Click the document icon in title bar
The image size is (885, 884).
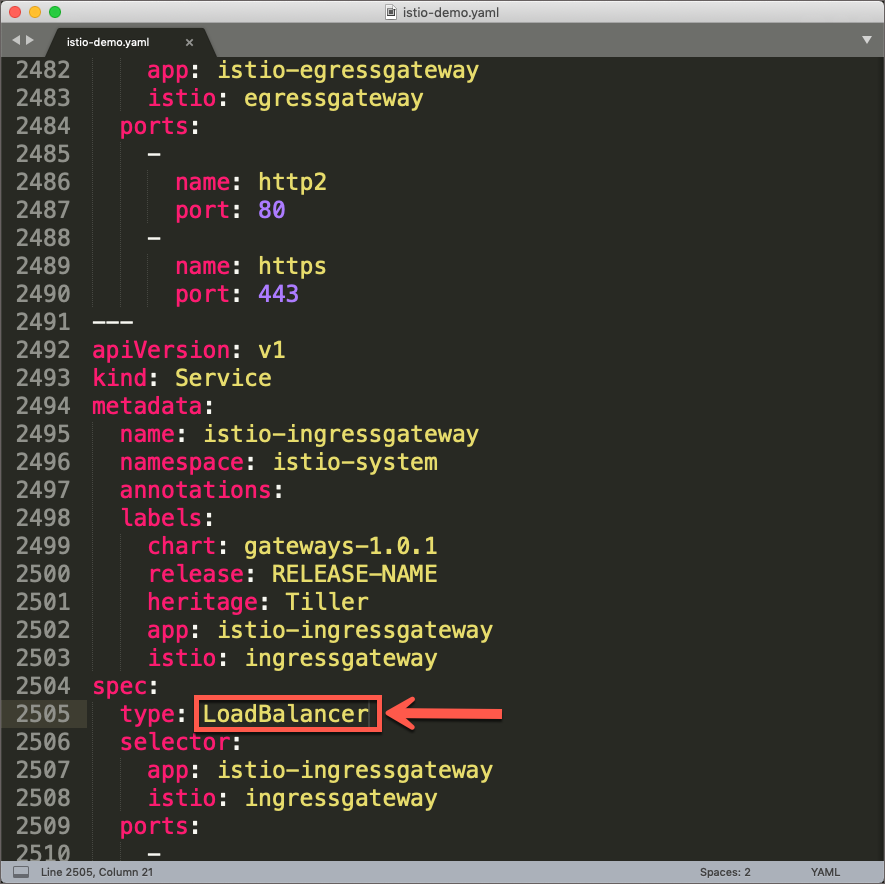[391, 12]
